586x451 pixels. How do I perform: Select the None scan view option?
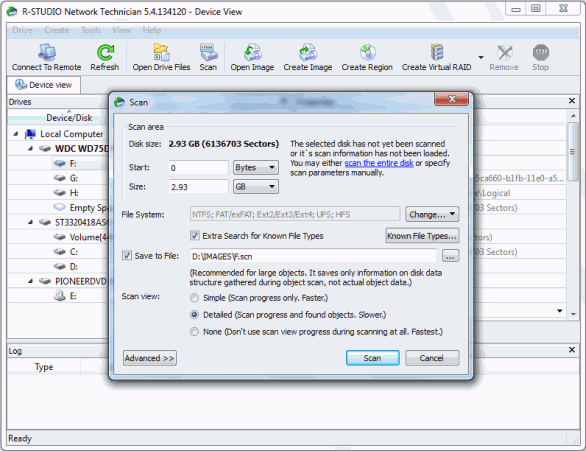coord(194,332)
